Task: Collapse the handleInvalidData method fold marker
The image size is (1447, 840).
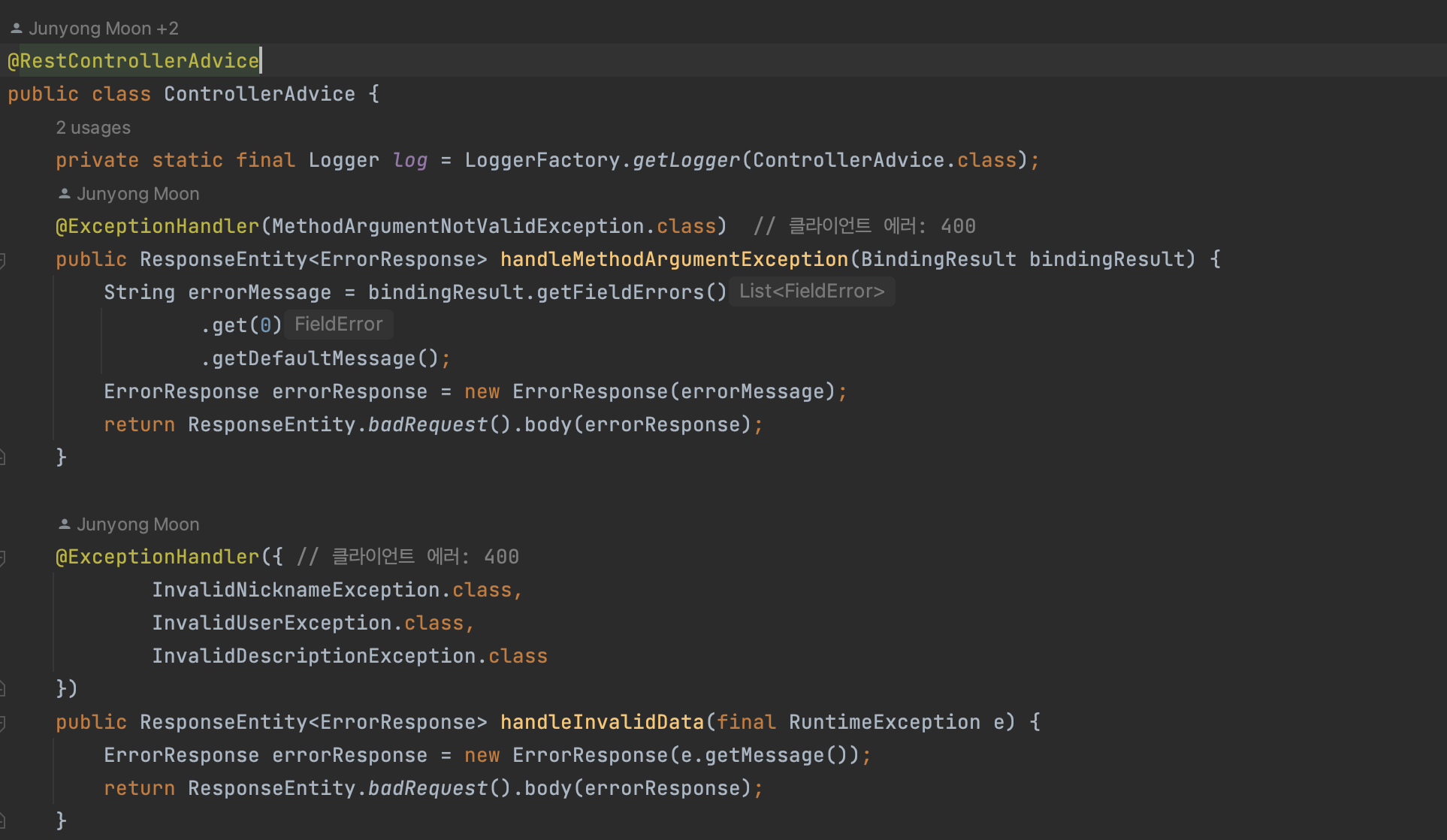Action: click(x=3, y=723)
